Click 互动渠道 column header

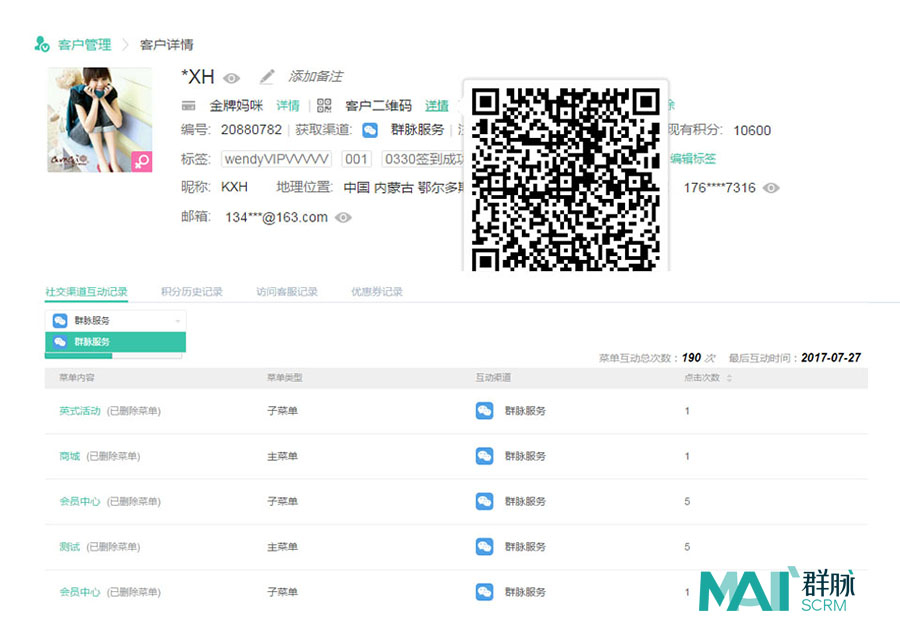(x=493, y=378)
